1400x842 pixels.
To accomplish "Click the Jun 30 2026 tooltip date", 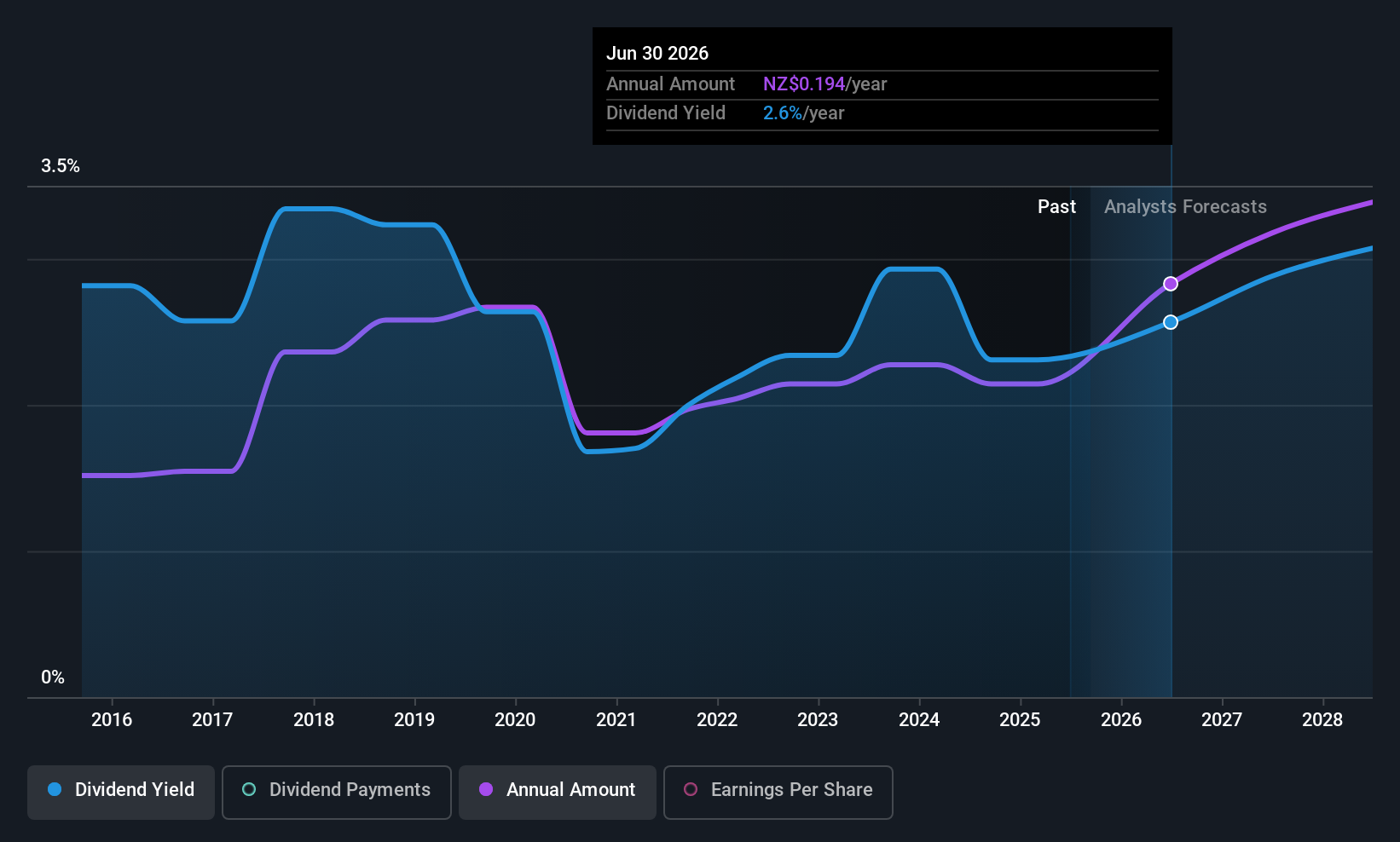I will (657, 54).
